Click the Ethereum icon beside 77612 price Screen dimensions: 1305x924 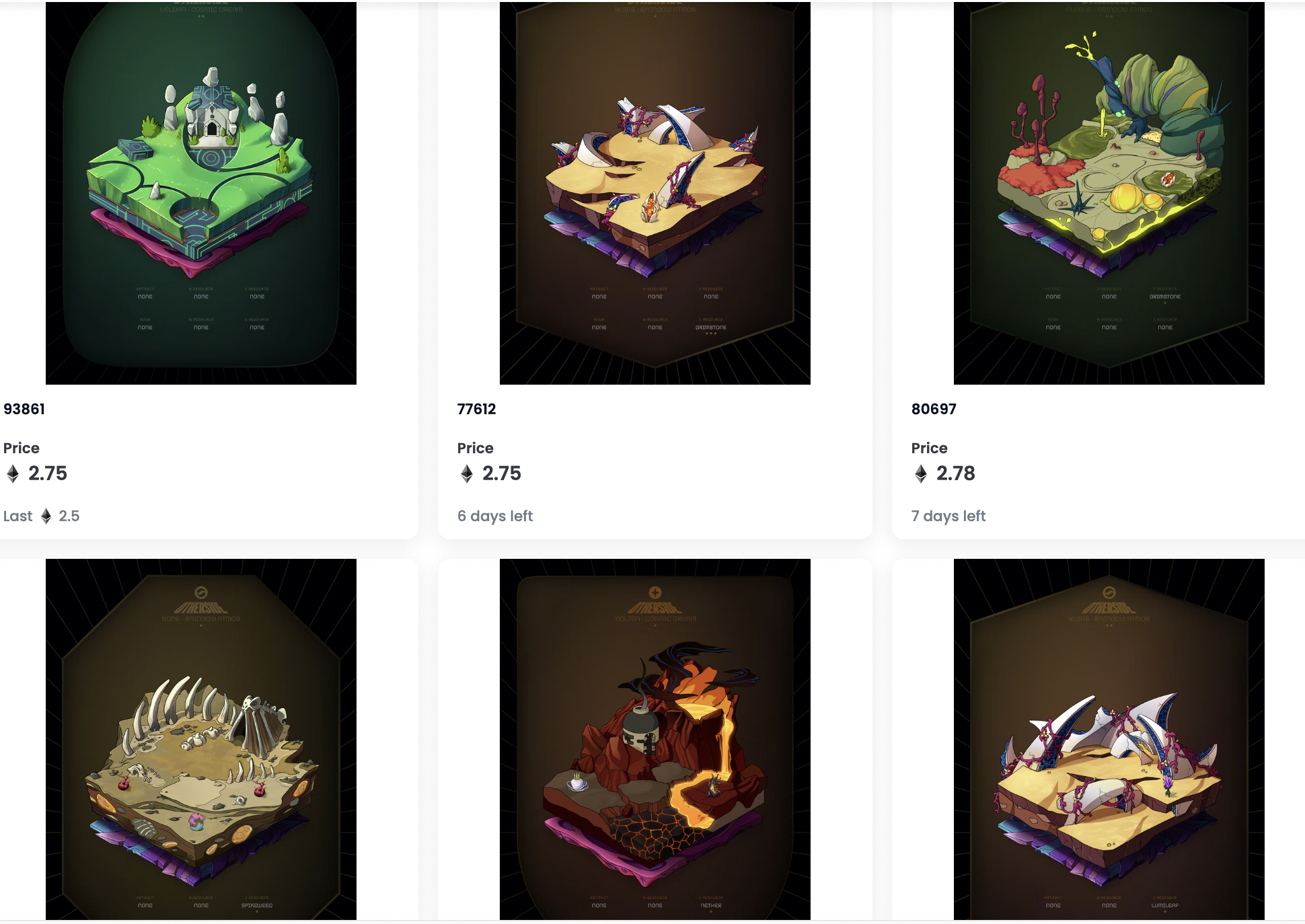tap(467, 474)
